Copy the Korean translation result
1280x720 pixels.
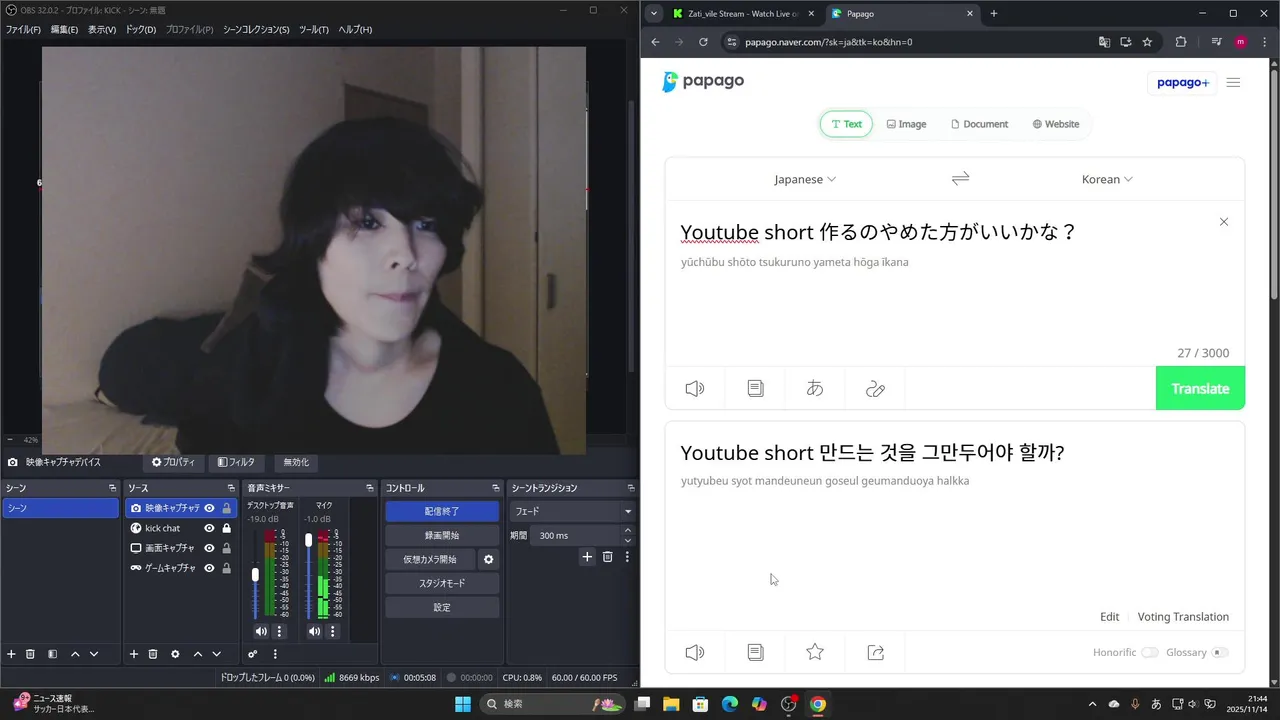click(755, 652)
